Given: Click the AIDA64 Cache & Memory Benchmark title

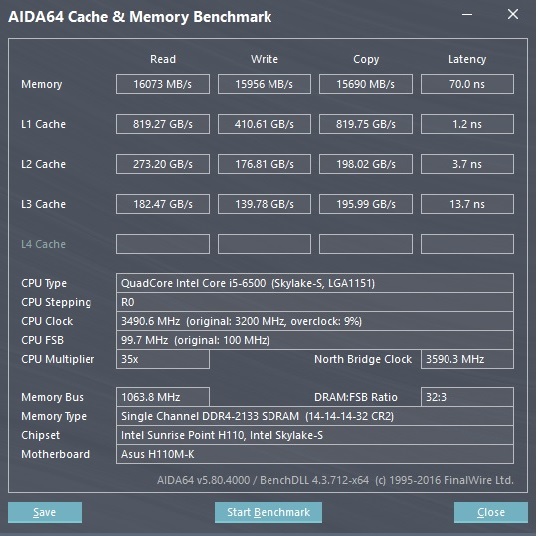Looking at the screenshot, I should (x=140, y=17).
